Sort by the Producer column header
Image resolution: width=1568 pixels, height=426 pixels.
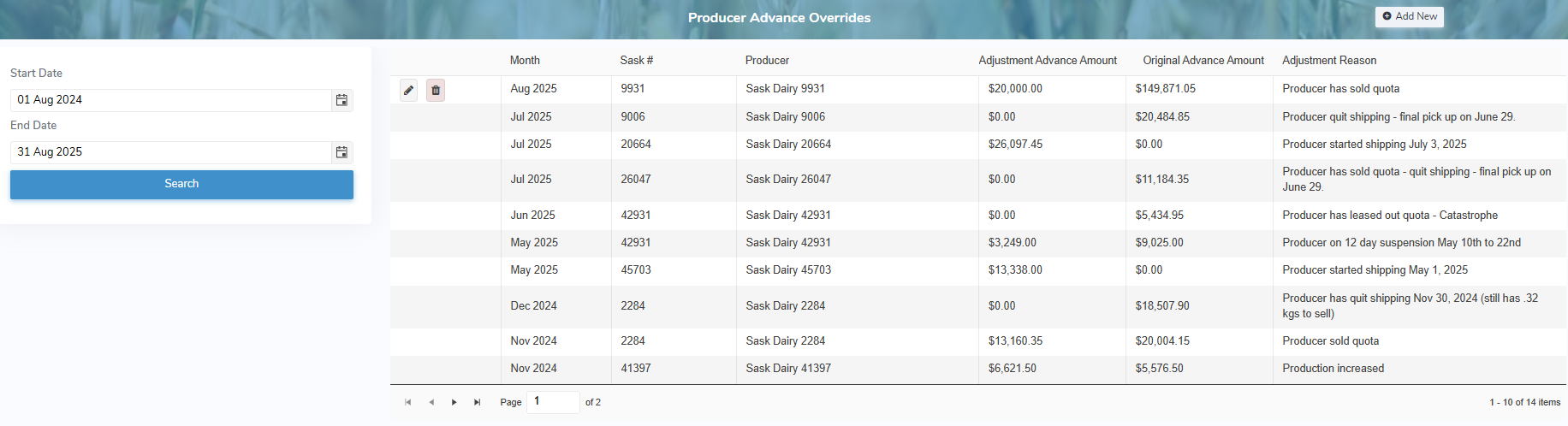click(x=767, y=61)
